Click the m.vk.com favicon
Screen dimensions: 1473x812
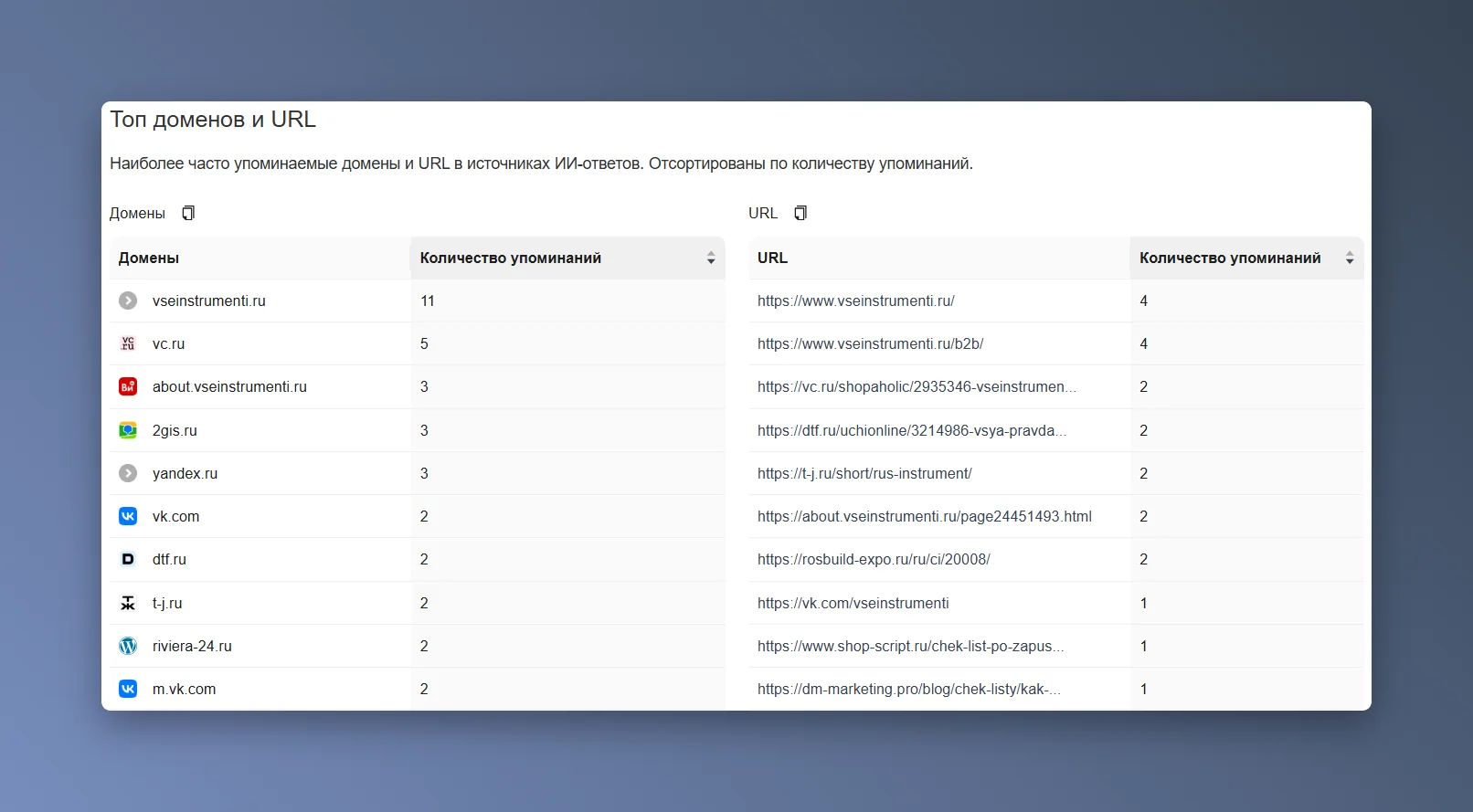click(x=128, y=689)
